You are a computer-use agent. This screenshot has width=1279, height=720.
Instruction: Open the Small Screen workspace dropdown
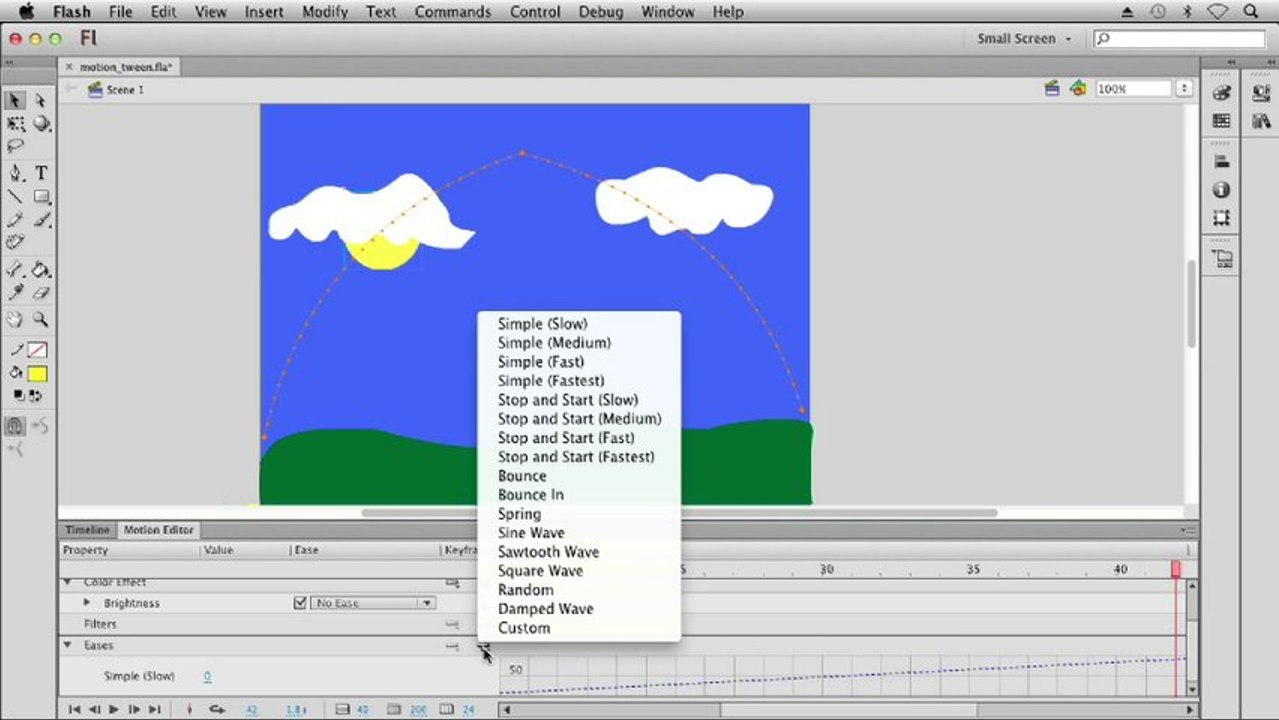pos(1024,39)
